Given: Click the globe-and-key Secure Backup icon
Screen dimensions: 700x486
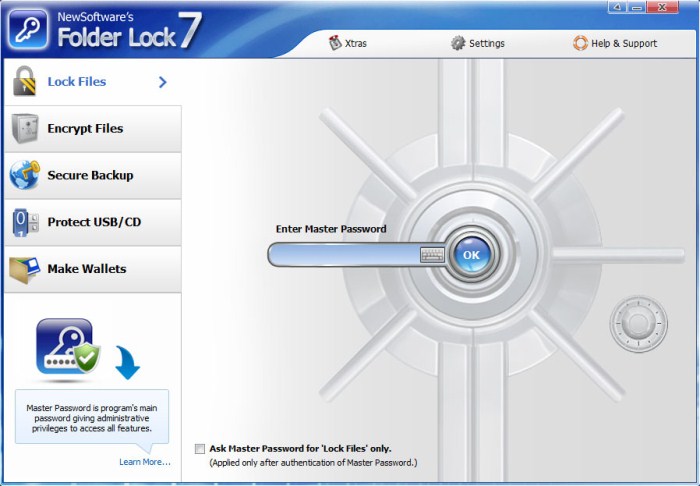Looking at the screenshot, I should point(25,174).
